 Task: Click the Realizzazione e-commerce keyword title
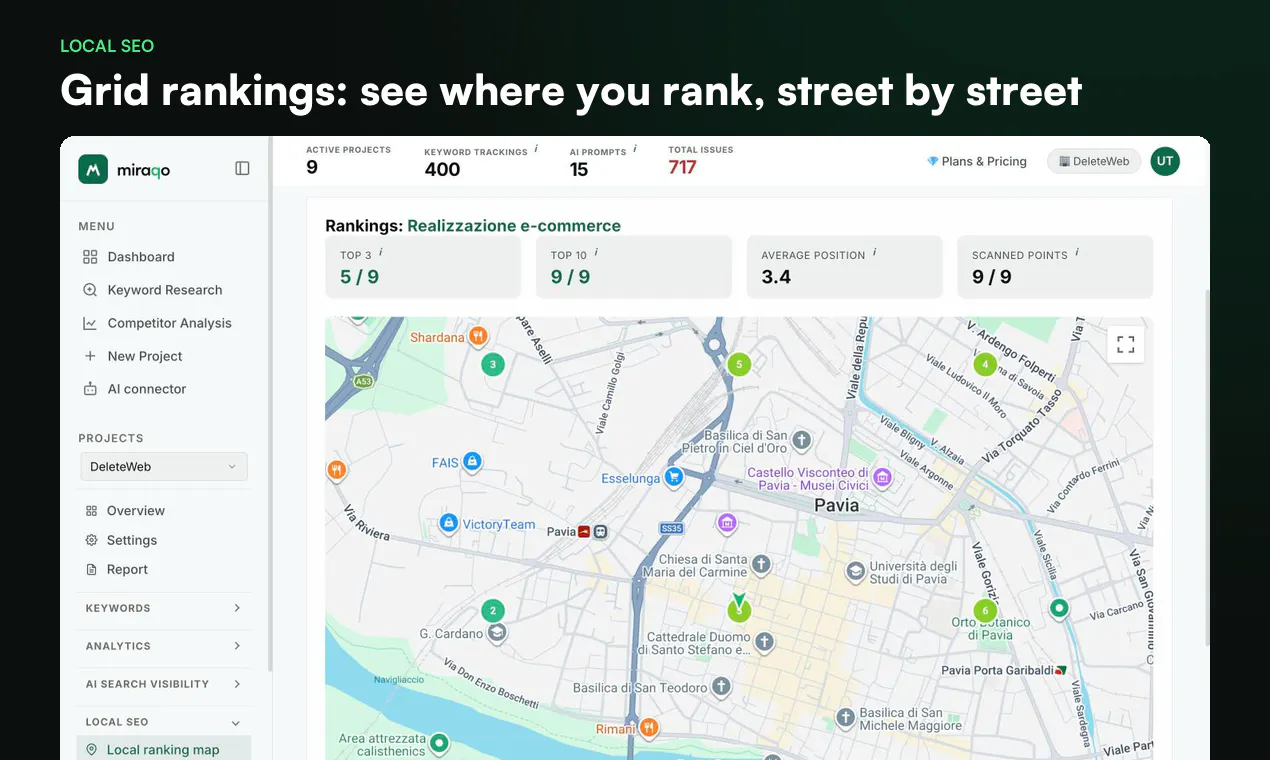pos(514,226)
